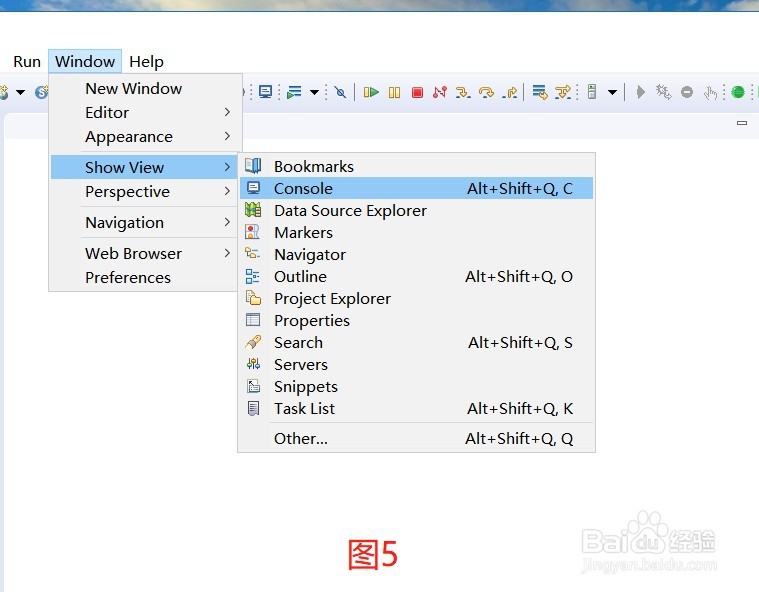Open dropdown arrow beside server icon
Viewport: 759px width, 592px height.
tap(612, 92)
